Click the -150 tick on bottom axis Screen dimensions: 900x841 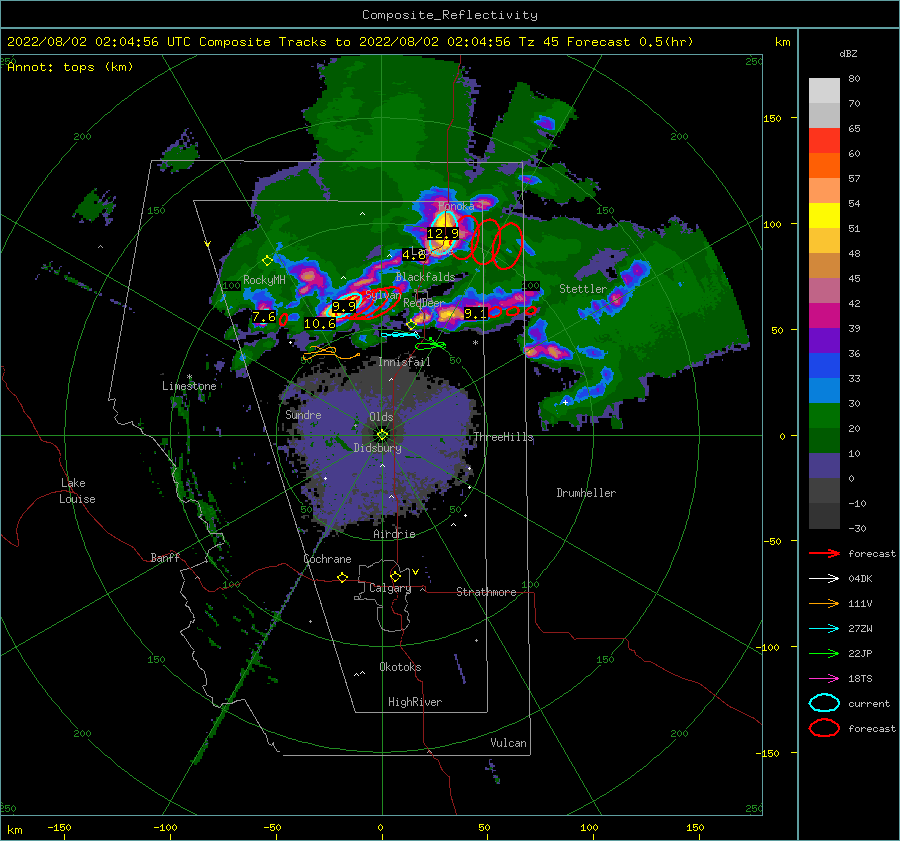[x=59, y=827]
